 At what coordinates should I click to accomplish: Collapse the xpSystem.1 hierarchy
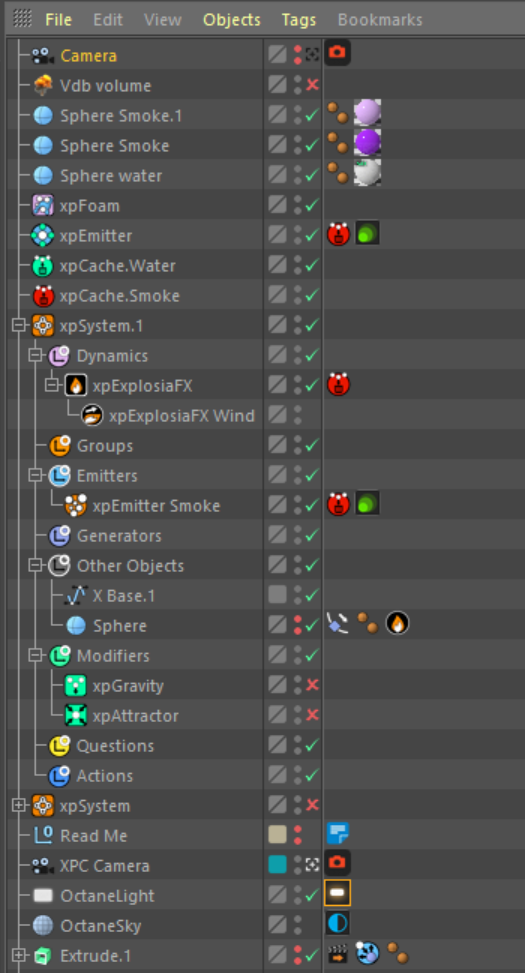pyautogui.click(x=19, y=325)
